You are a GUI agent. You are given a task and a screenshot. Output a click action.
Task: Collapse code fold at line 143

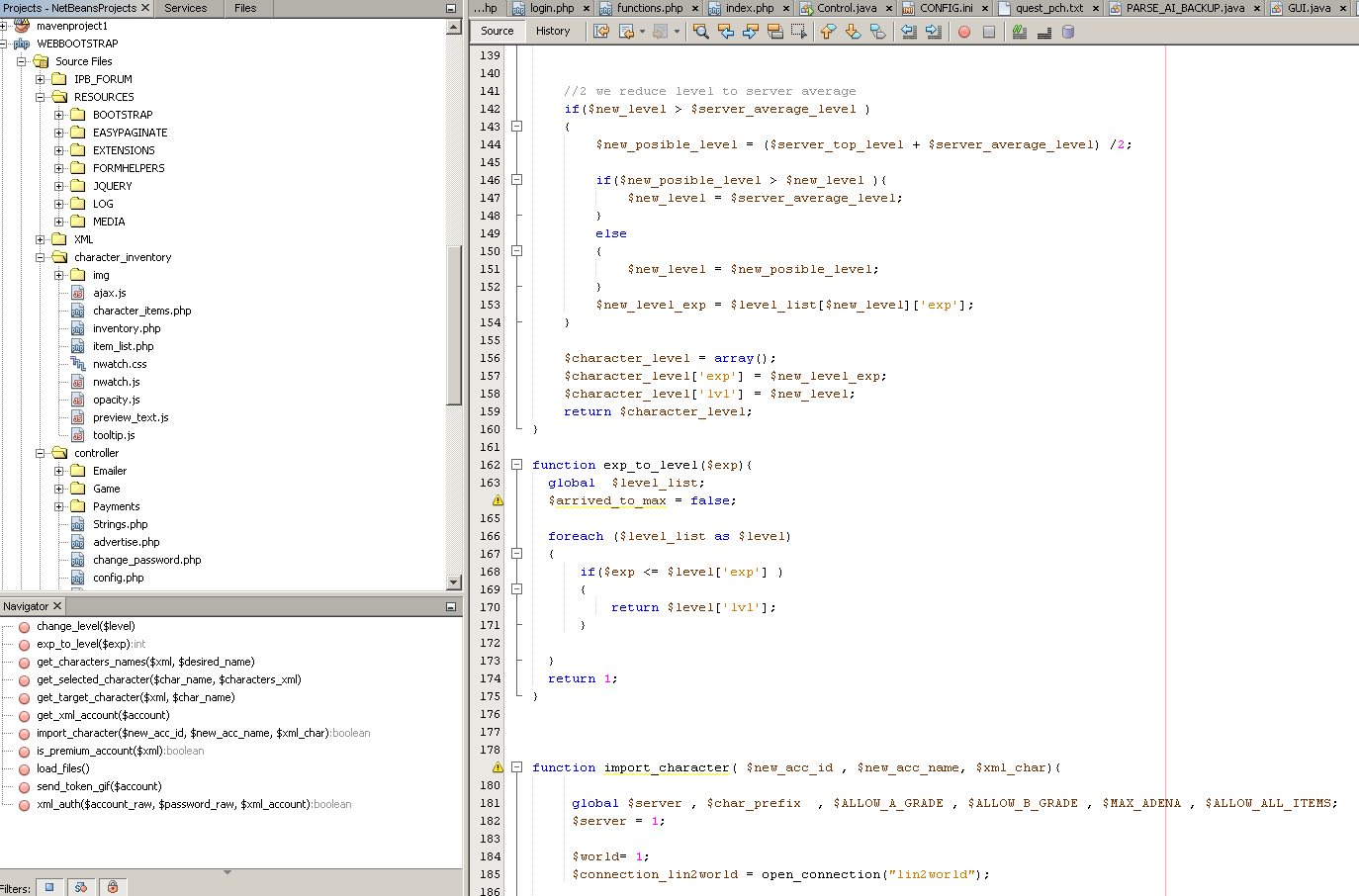pos(516,127)
